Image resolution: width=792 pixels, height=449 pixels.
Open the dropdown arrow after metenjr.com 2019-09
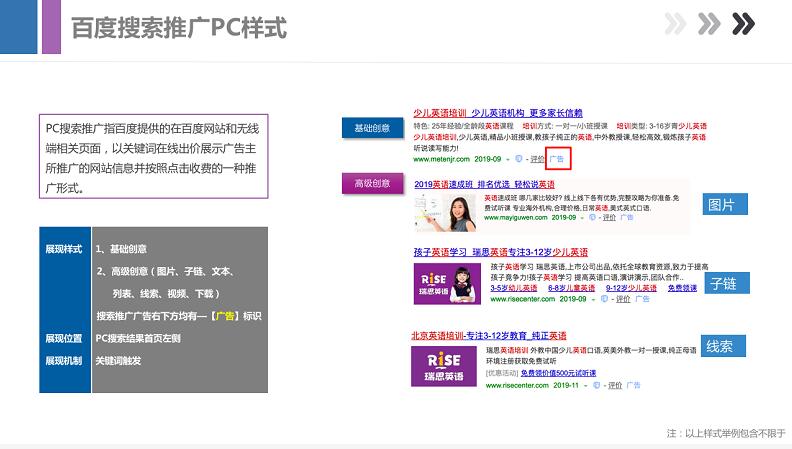(508, 159)
